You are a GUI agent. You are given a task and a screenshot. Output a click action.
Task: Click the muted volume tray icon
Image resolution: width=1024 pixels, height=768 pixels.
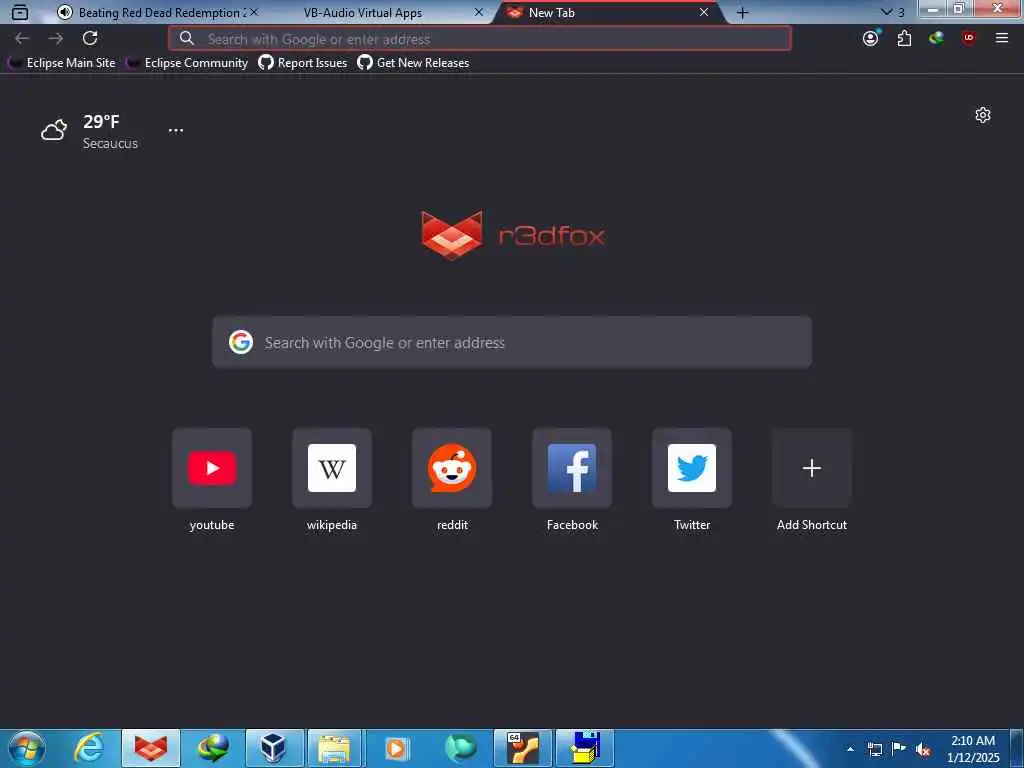point(923,750)
